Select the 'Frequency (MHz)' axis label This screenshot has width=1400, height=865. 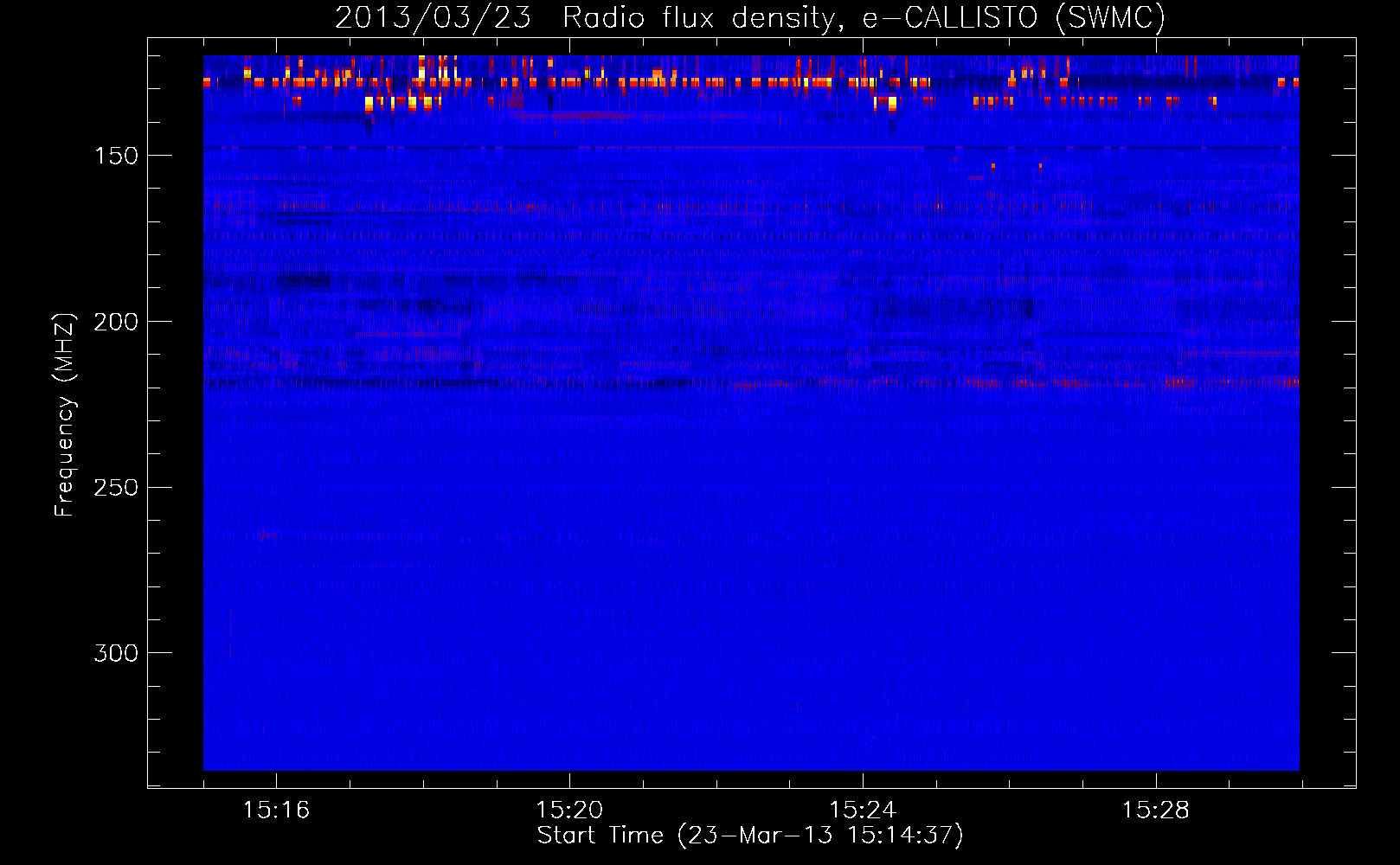65,415
